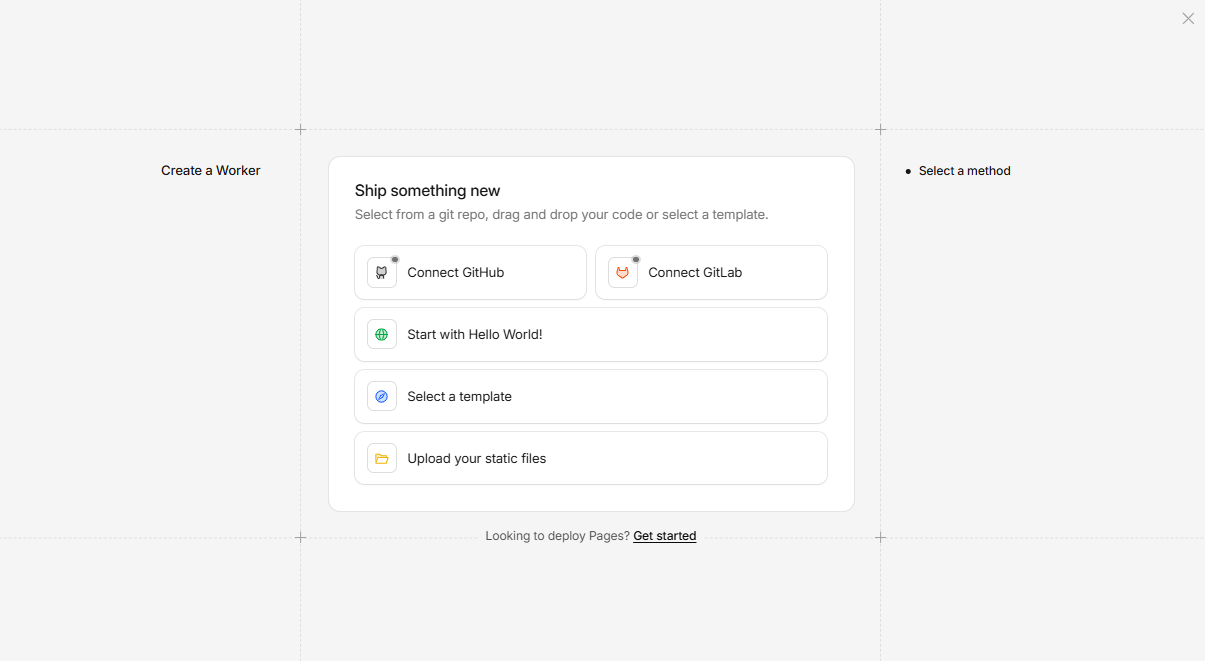This screenshot has height=661, width=1205.
Task: Click the GitLab fox logo icon
Action: point(622,273)
